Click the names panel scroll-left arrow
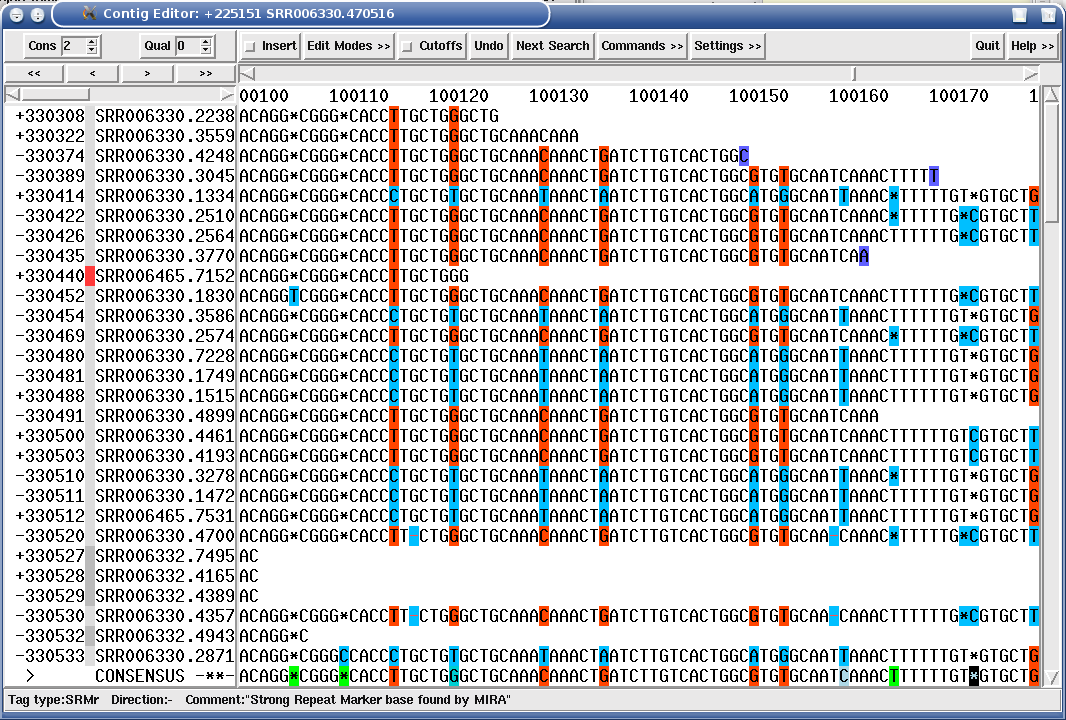Viewport: 1066px width, 720px height. point(12,95)
